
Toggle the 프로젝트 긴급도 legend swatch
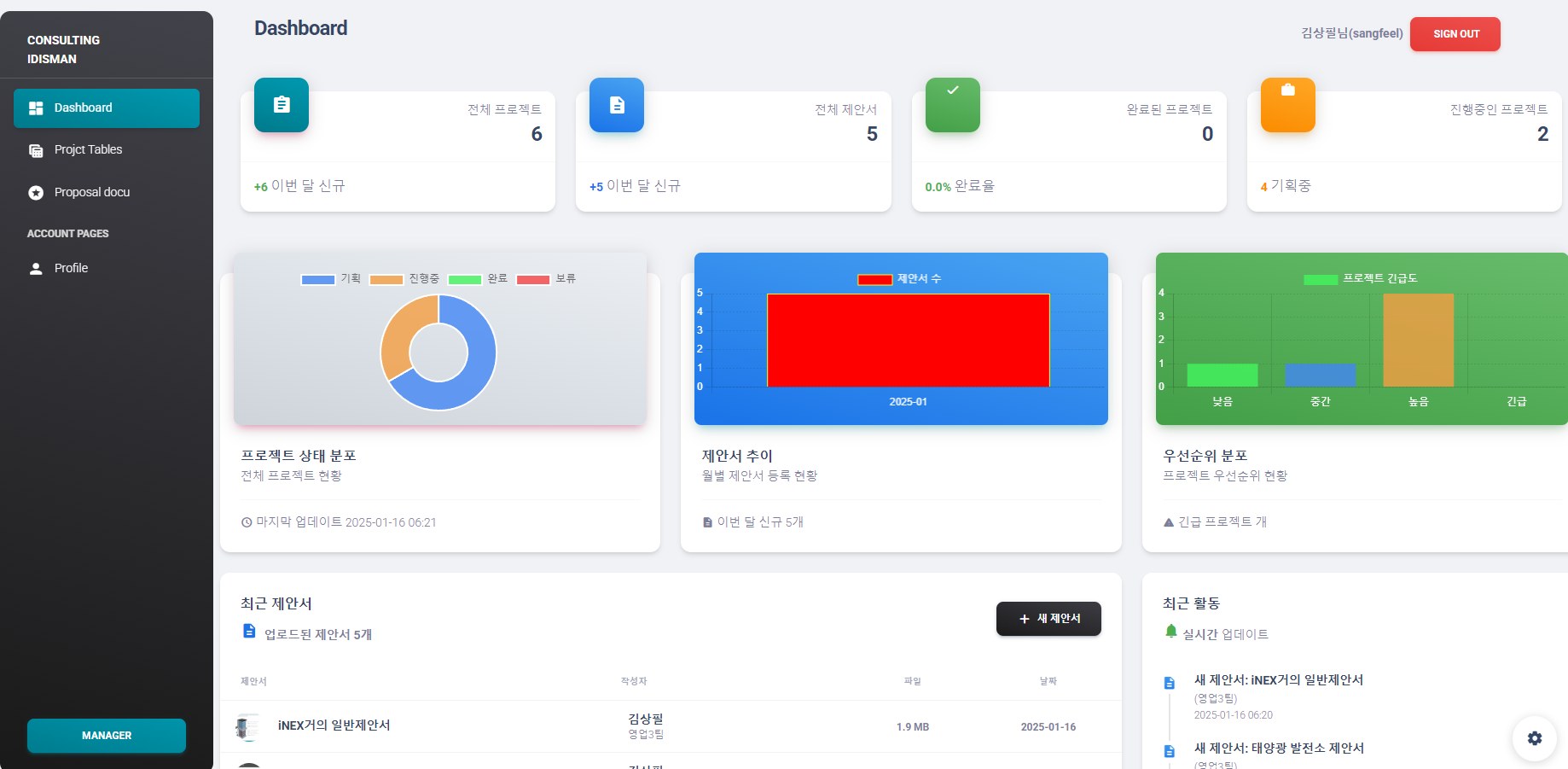pos(1321,279)
